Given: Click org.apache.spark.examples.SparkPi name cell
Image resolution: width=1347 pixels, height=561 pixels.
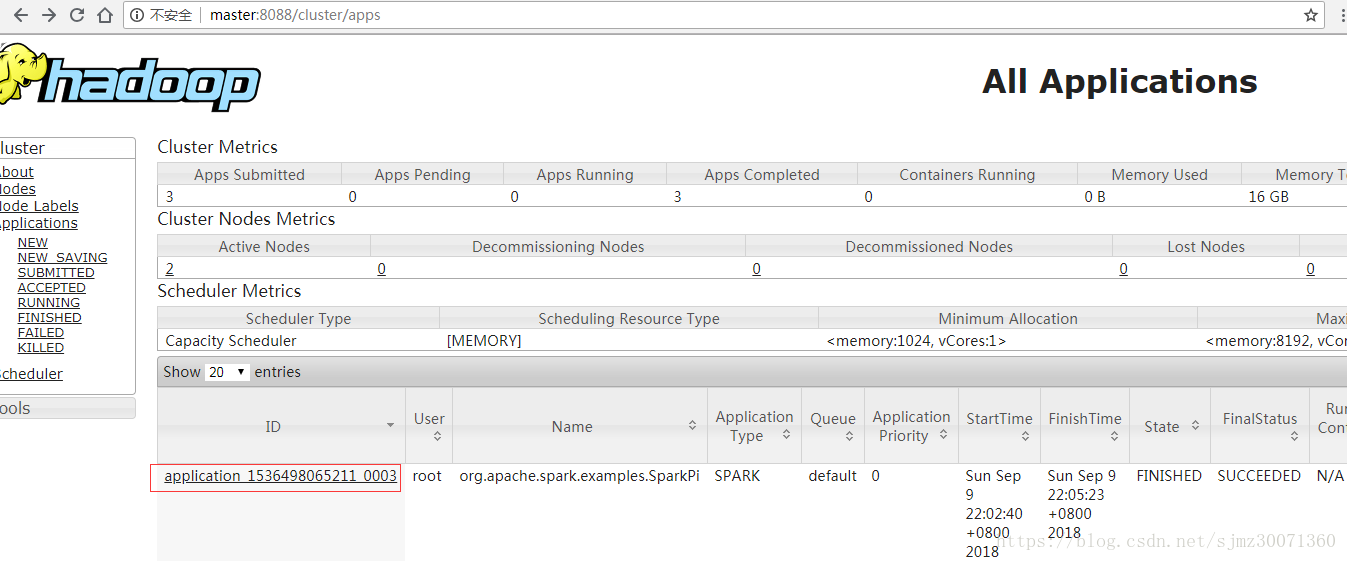Looking at the screenshot, I should coord(580,476).
